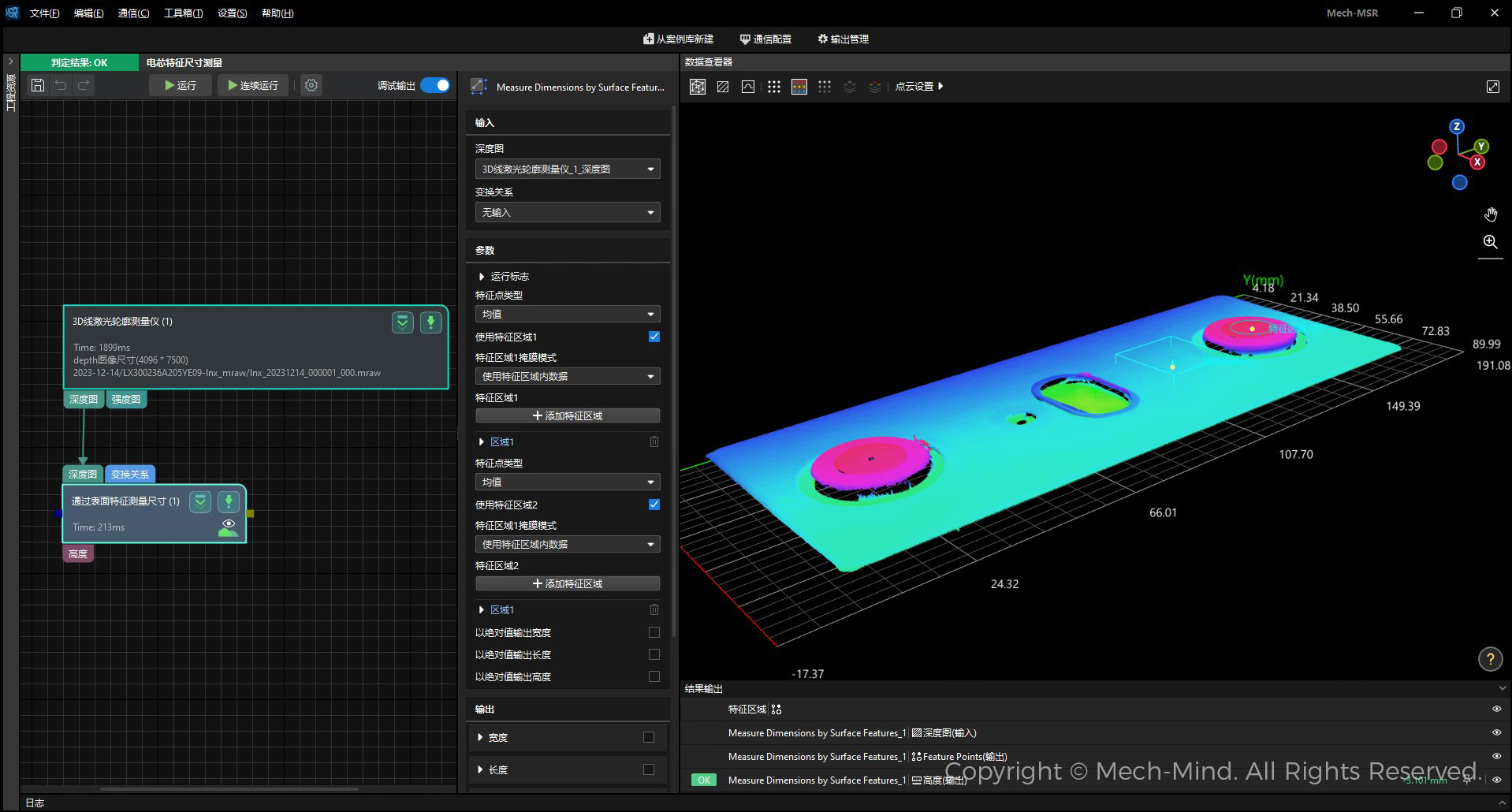The image size is (1512, 812).
Task: Open the 深度图 input dropdown
Action: pos(568,169)
